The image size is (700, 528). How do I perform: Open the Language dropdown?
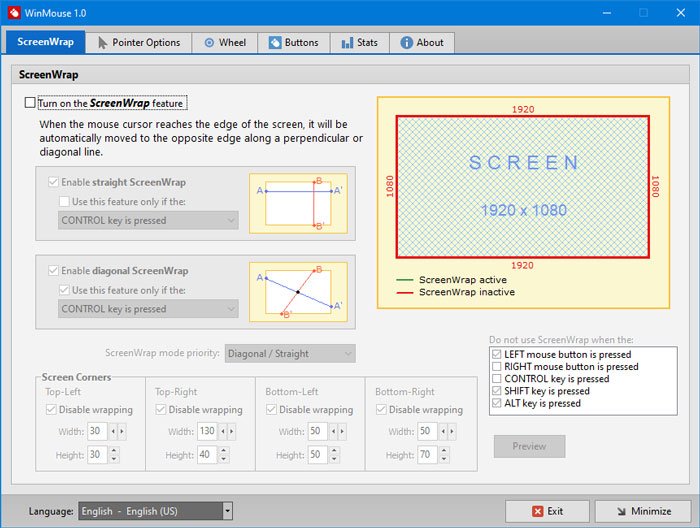(155, 511)
